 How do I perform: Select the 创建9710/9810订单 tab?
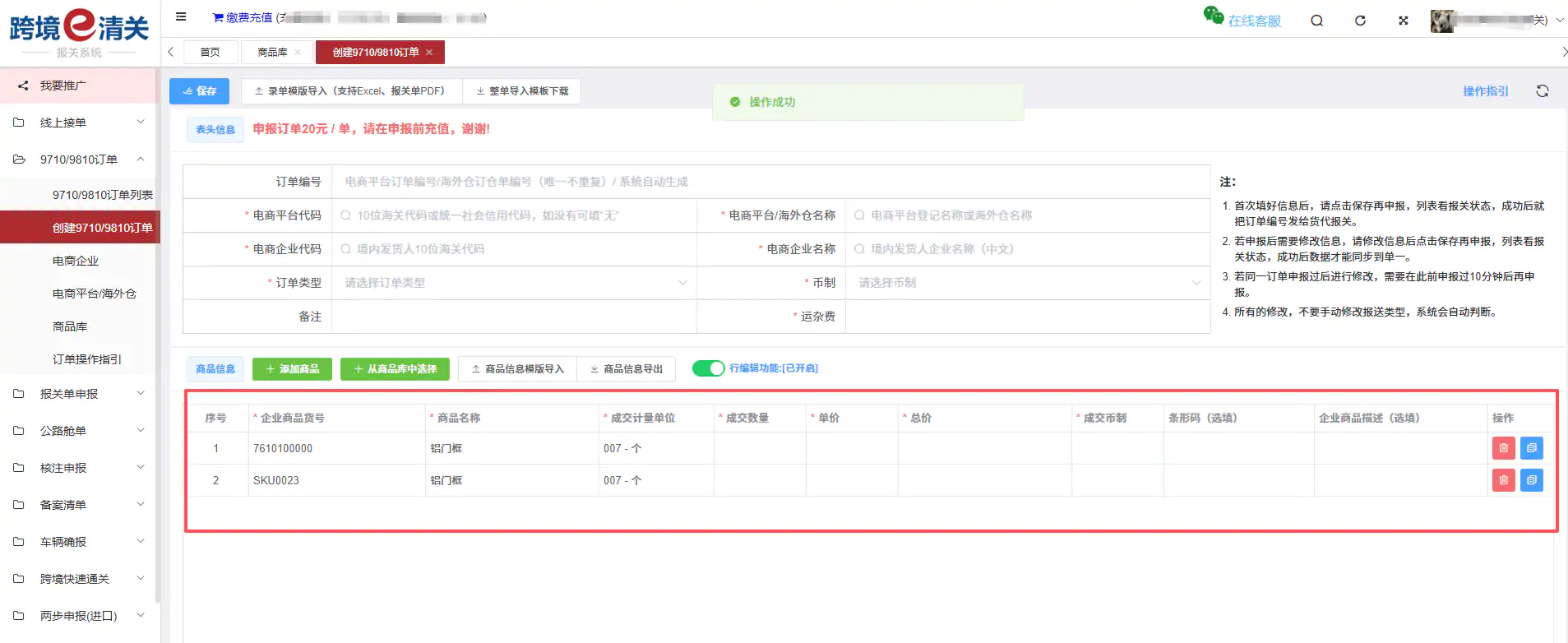[x=375, y=52]
